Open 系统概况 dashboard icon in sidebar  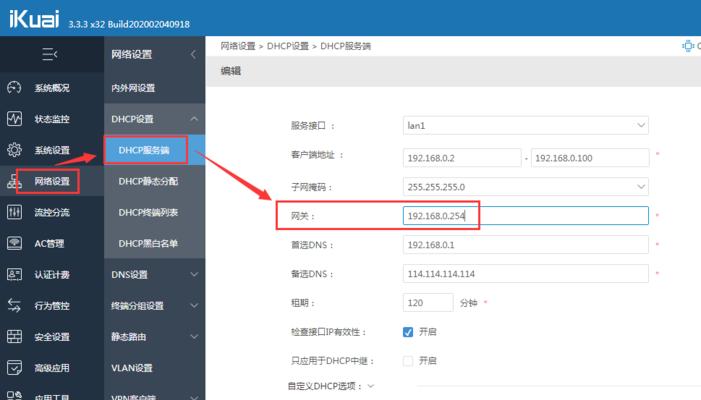point(15,87)
